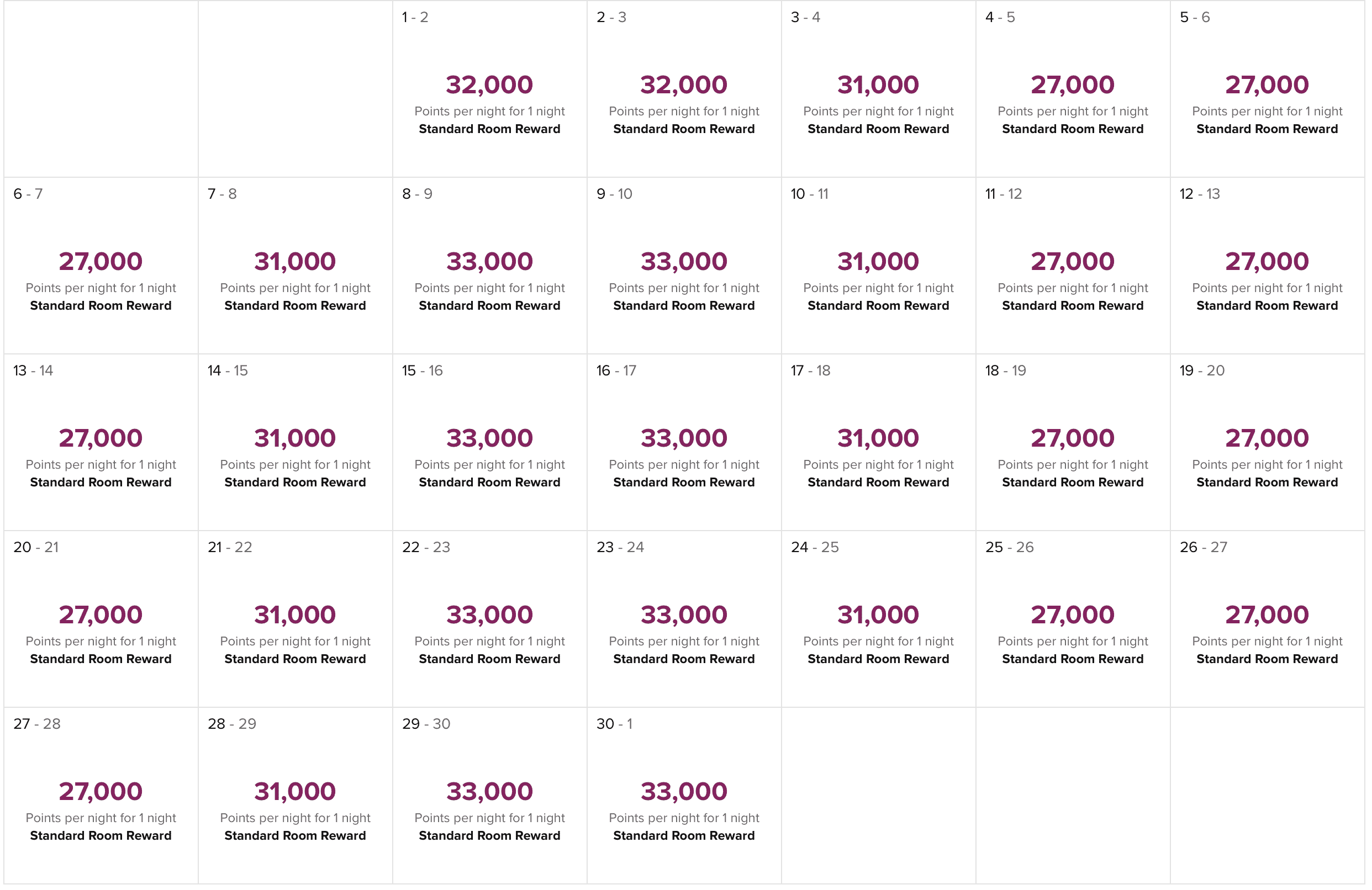Select the 12 - 13 calendar night
1372x890 pixels.
(1267, 266)
